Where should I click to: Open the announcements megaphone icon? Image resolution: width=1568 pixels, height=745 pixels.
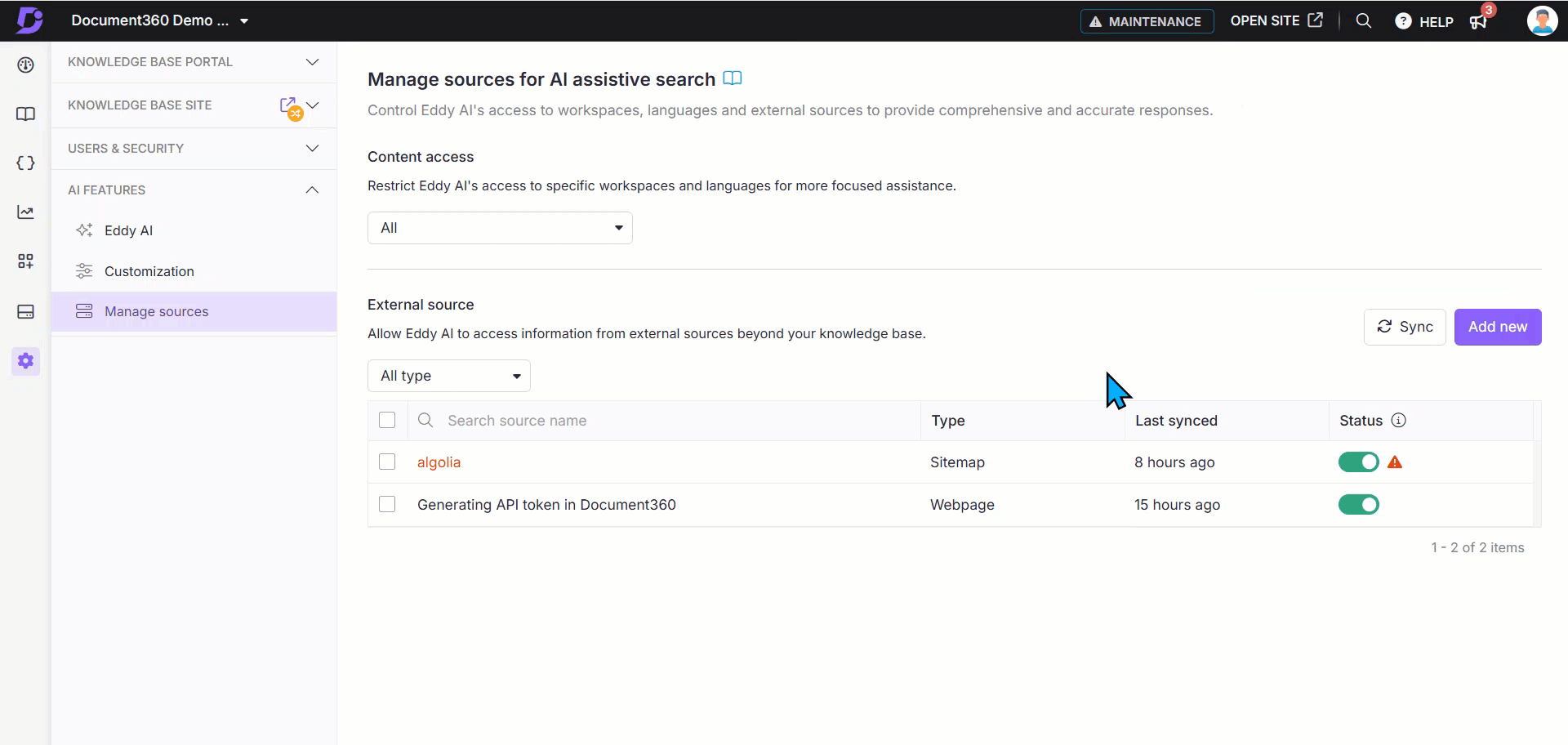pos(1478,21)
